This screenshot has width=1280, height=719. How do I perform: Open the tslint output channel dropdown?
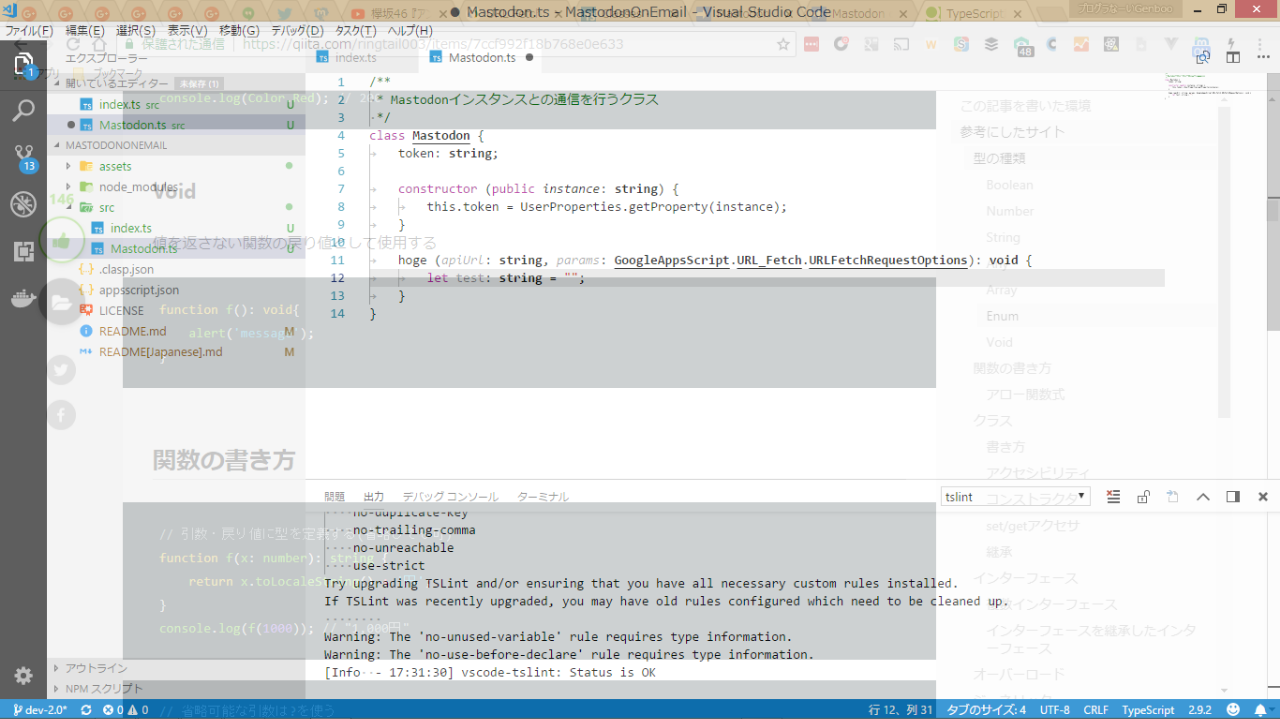click(1016, 497)
